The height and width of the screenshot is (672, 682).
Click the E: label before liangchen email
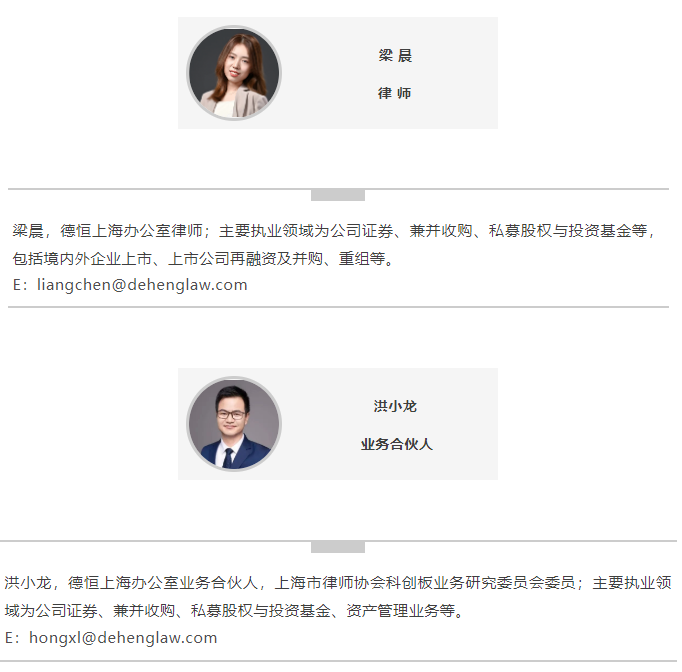tap(20, 285)
